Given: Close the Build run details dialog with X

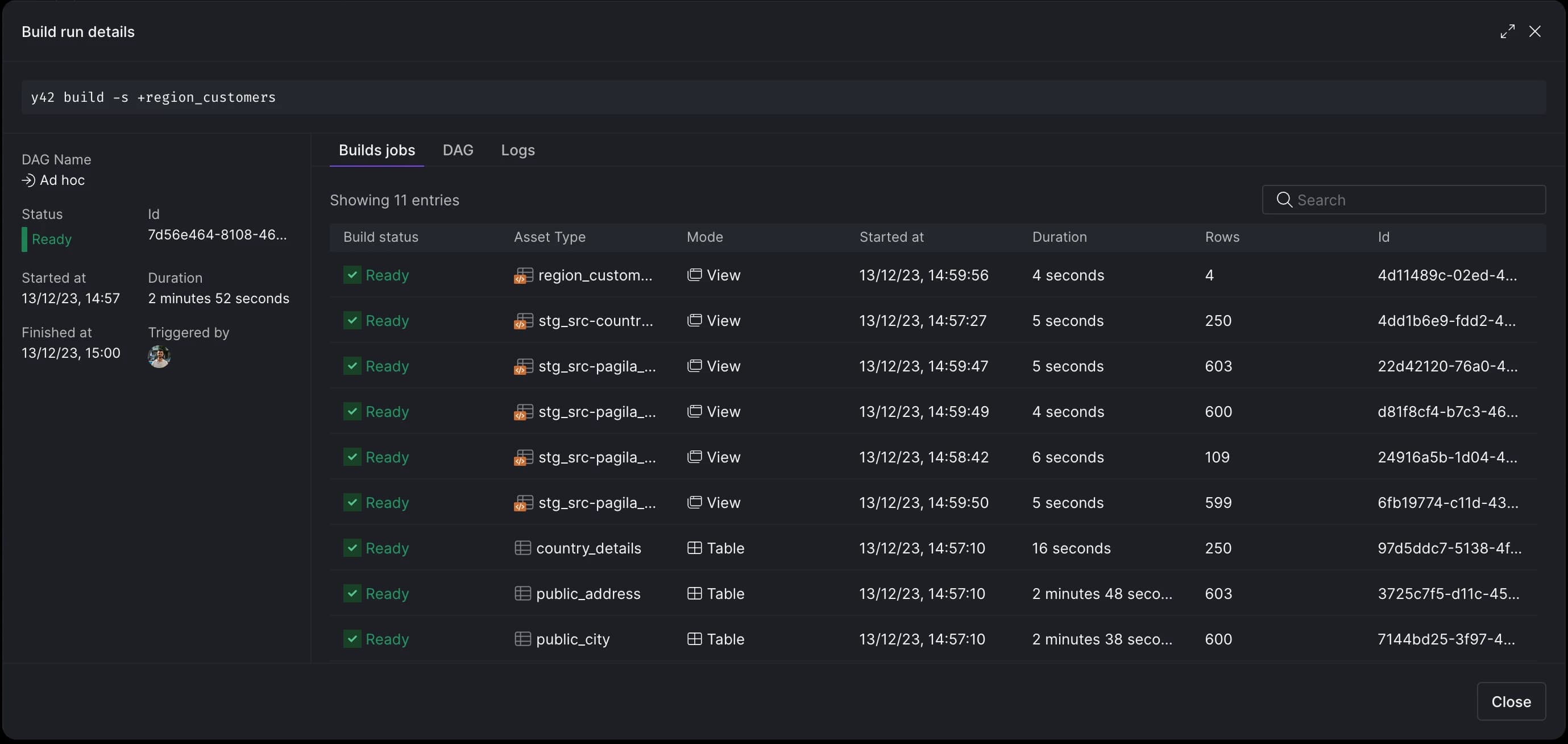Looking at the screenshot, I should [x=1534, y=32].
